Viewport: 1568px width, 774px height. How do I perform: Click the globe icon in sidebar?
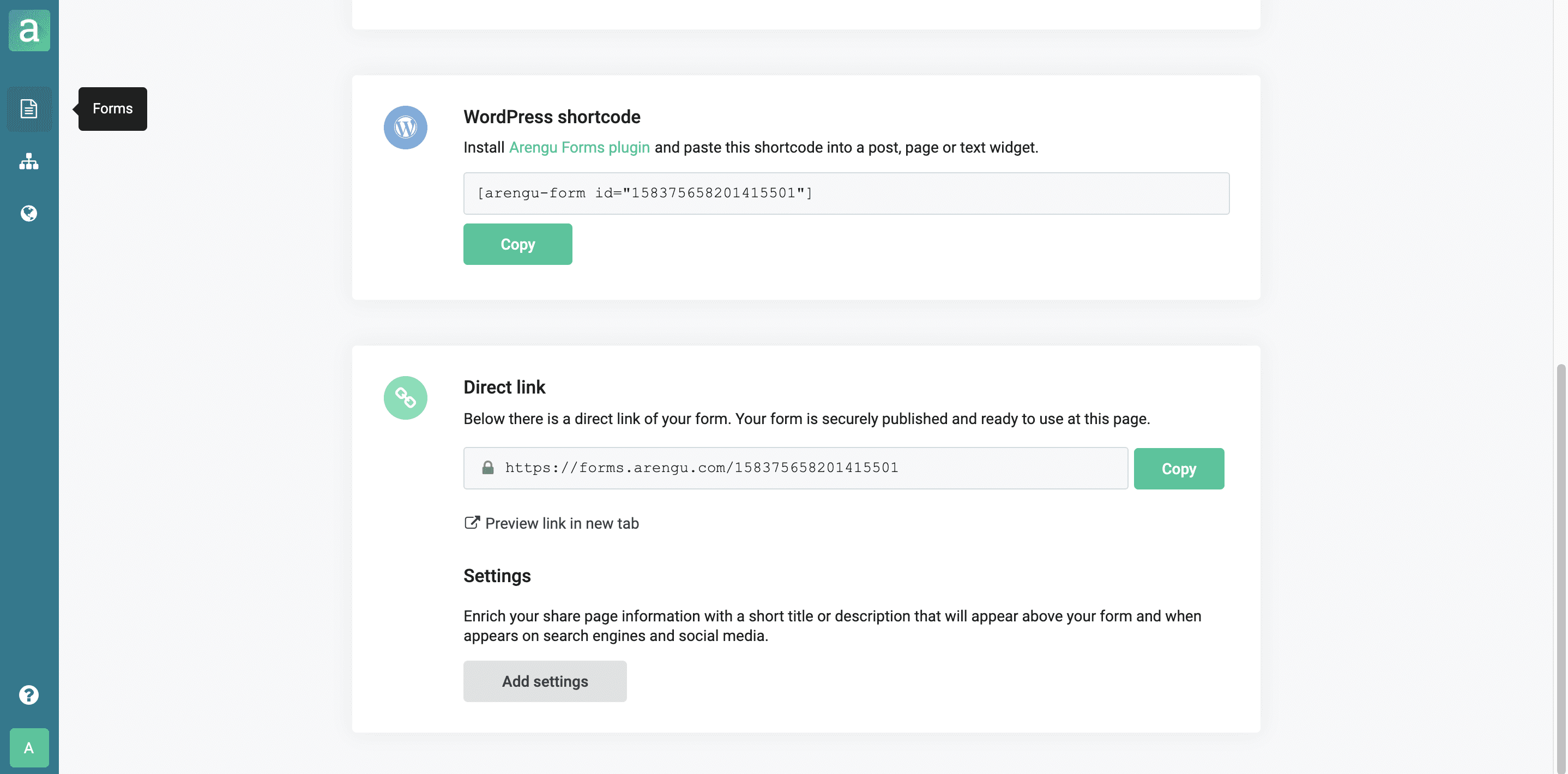29,213
